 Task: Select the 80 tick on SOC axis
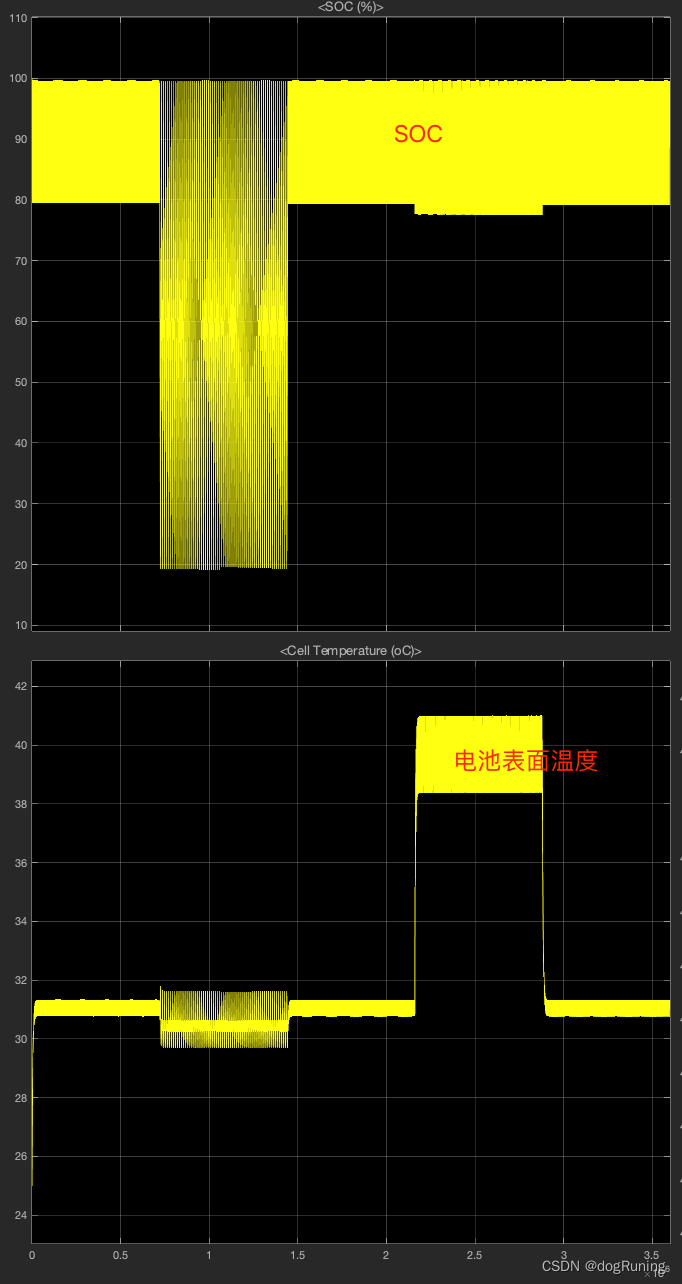coord(20,201)
